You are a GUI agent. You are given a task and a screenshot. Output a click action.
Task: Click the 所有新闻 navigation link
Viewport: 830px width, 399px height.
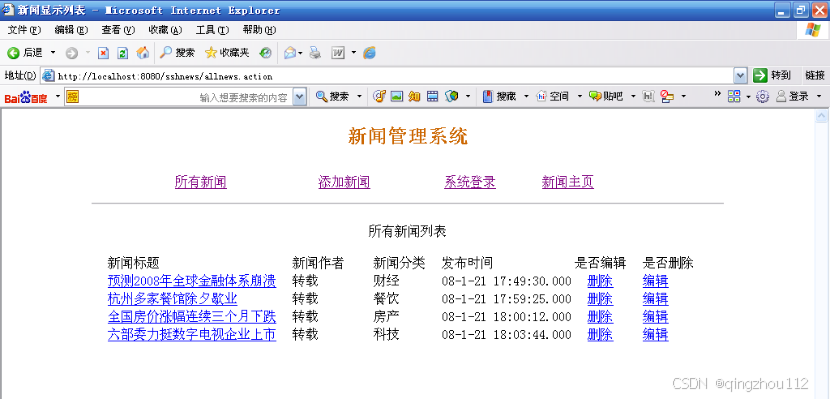tap(201, 182)
